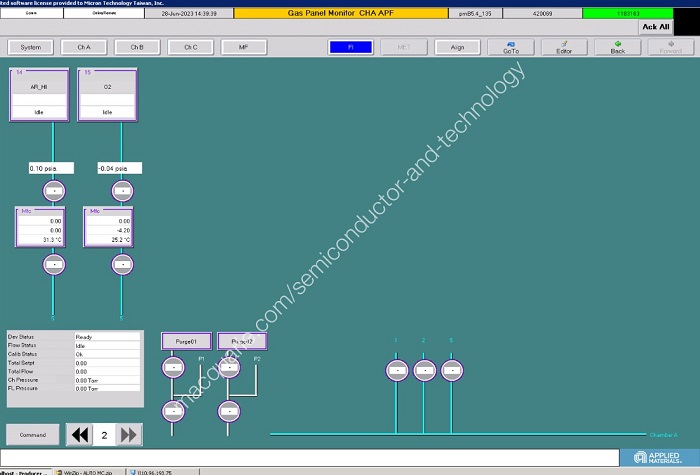This screenshot has height=475, width=700.
Task: Toggle the valve on chamber line 1
Action: (396, 371)
